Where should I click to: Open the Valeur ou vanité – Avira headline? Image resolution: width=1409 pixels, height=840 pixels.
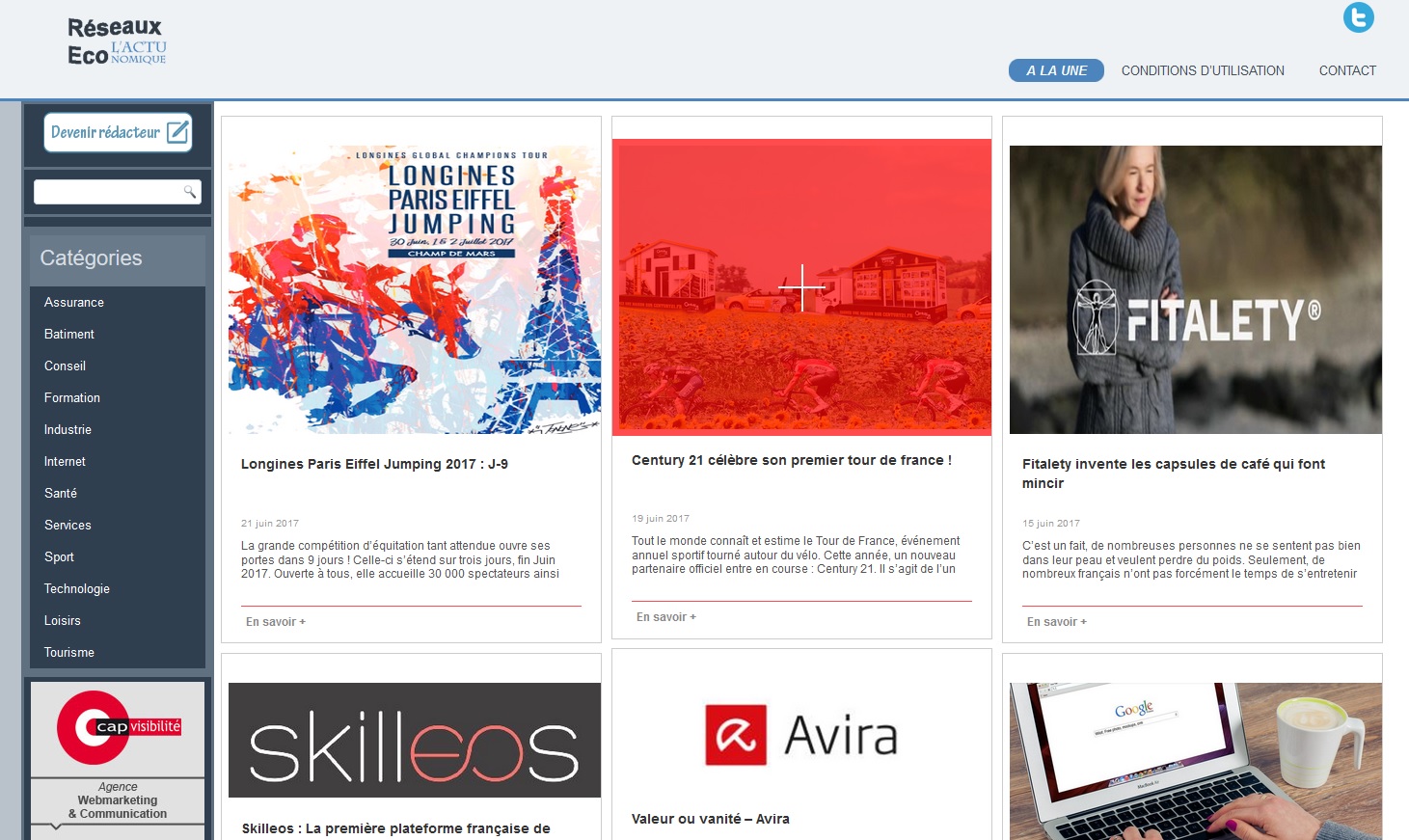(711, 819)
